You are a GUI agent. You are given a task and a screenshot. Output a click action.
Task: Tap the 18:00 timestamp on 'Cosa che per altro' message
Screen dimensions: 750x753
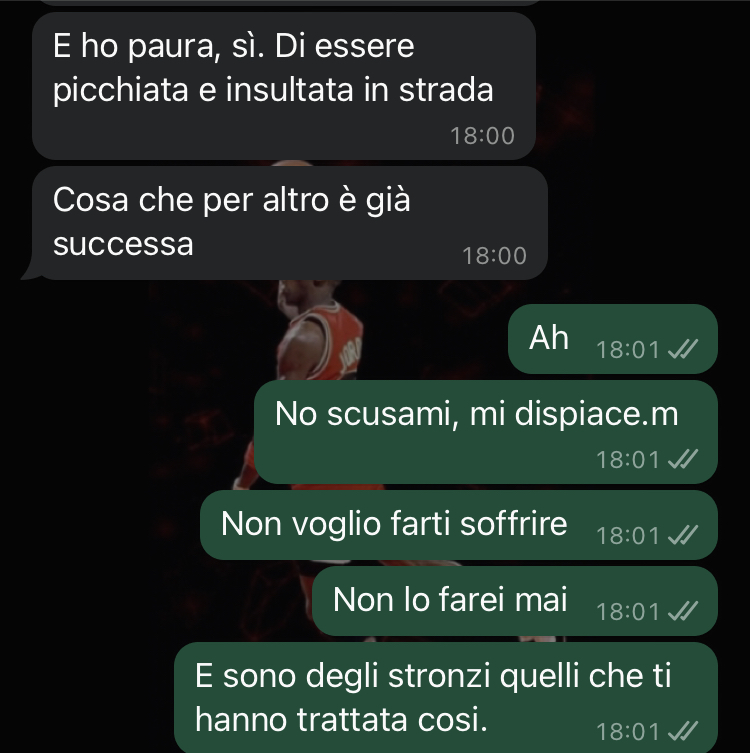(495, 256)
